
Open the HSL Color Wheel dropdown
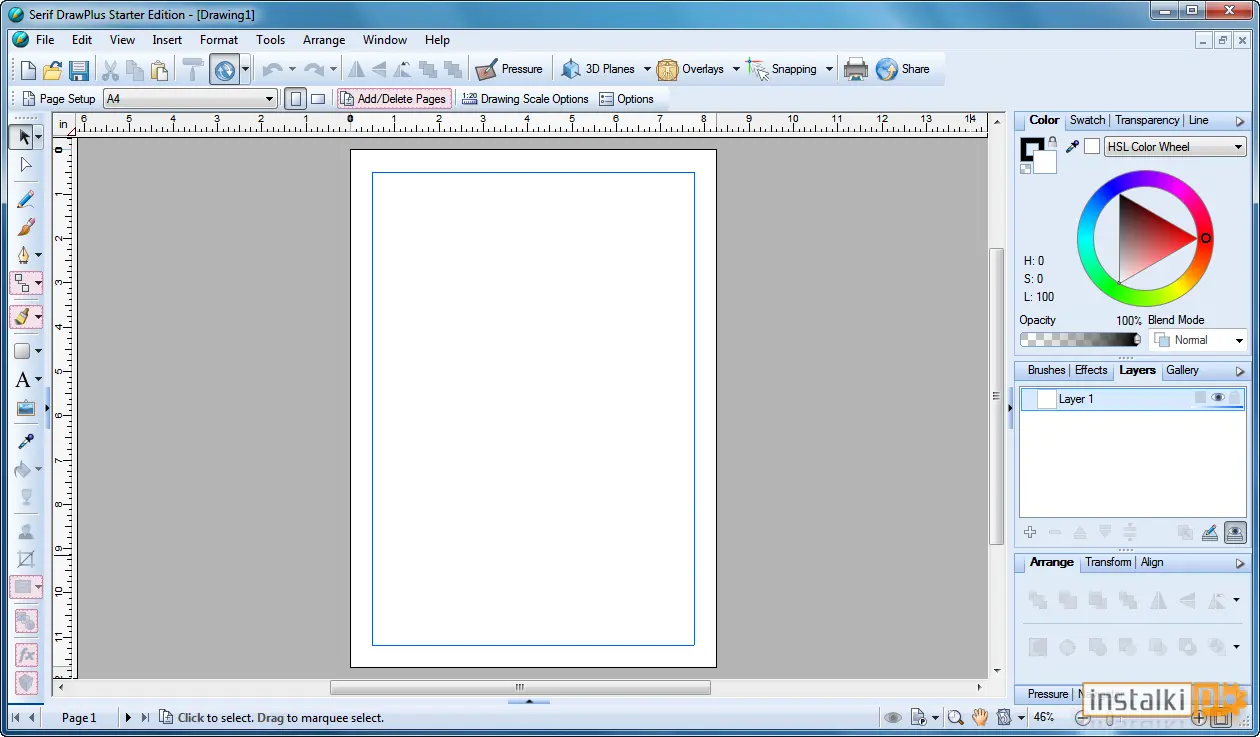[1175, 147]
